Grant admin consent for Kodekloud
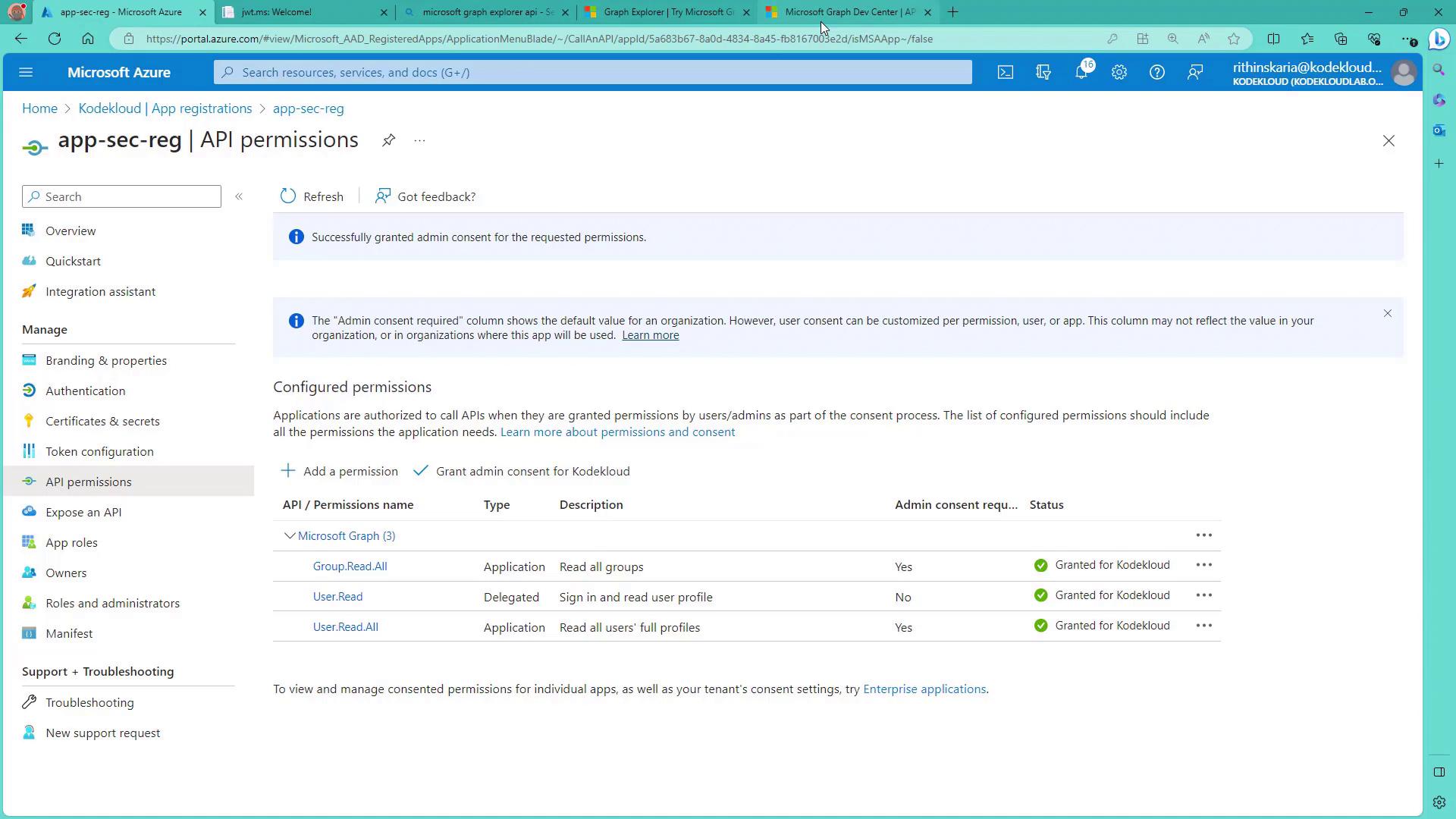This screenshot has width=1456, height=819. pyautogui.click(x=522, y=471)
